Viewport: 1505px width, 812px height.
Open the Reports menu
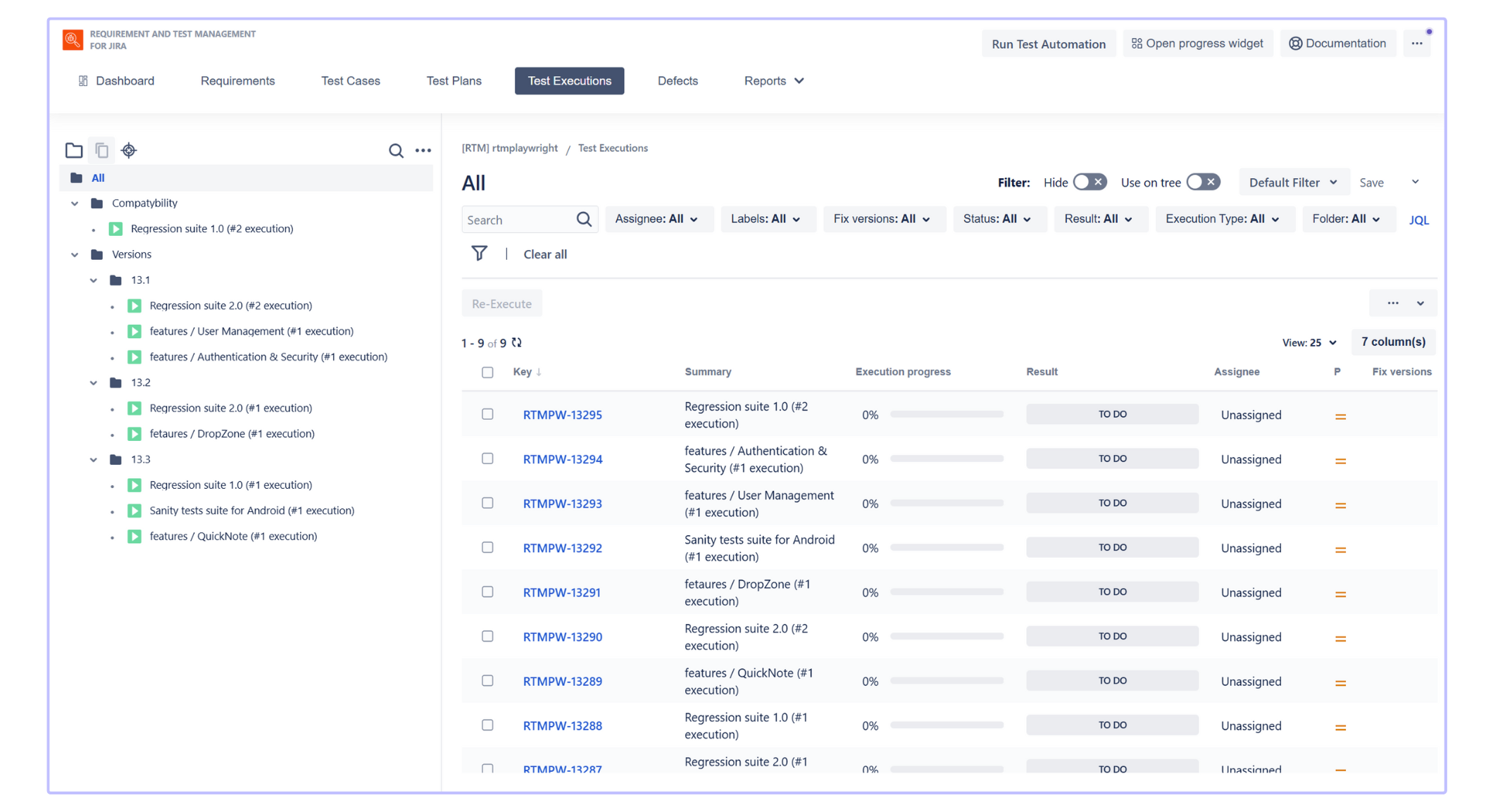(773, 81)
